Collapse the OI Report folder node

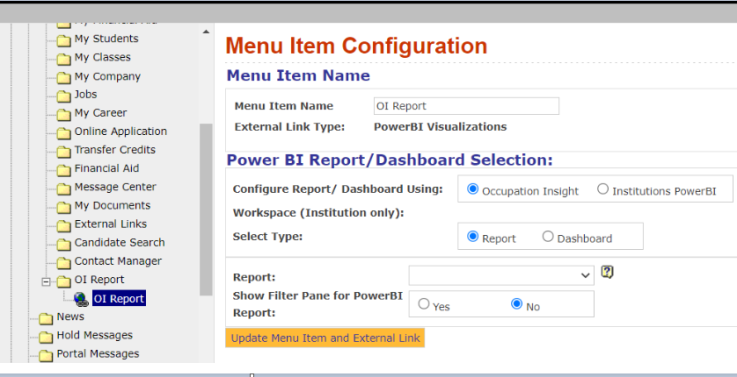click(x=46, y=282)
